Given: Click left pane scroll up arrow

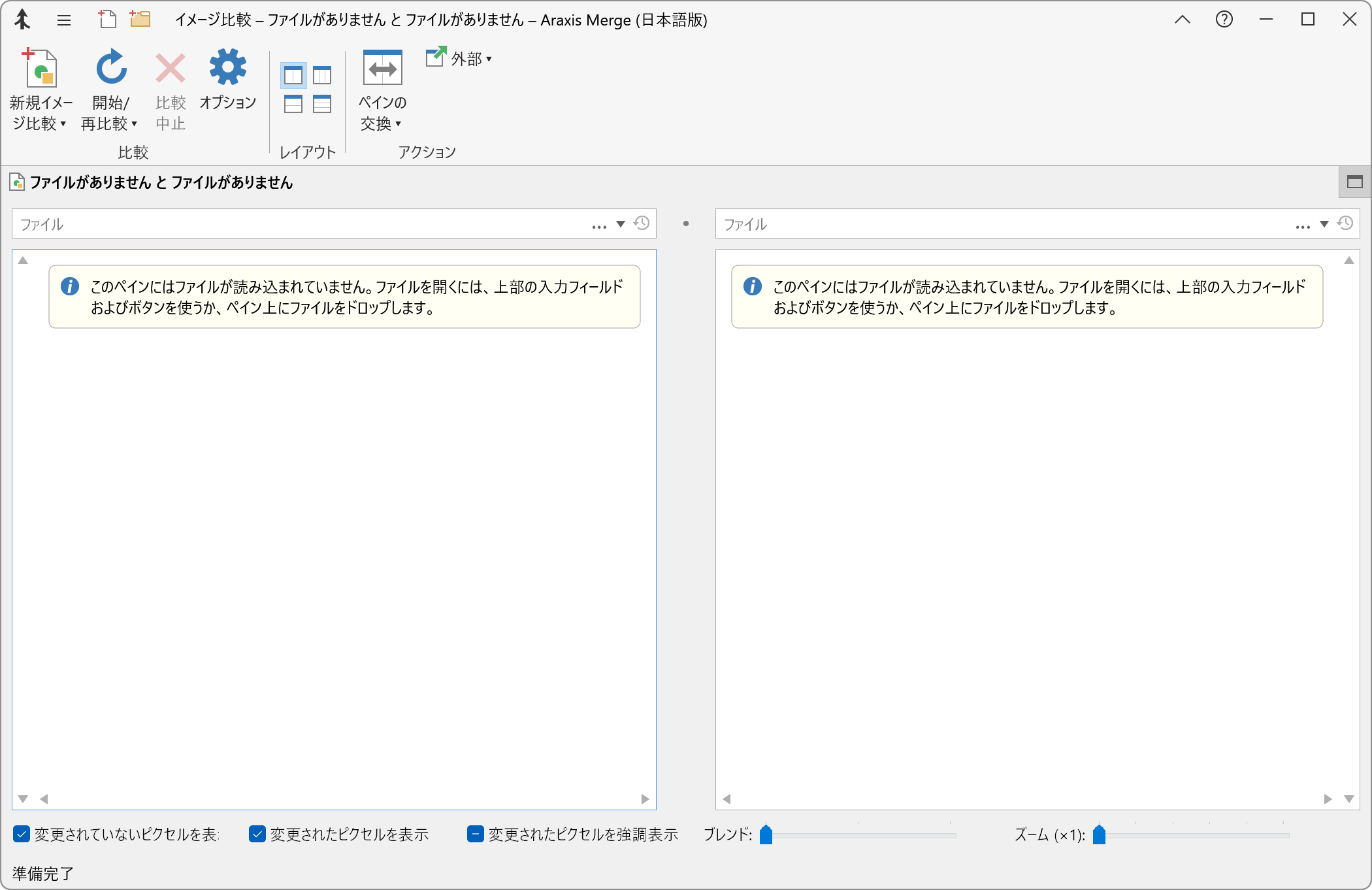Looking at the screenshot, I should (23, 260).
